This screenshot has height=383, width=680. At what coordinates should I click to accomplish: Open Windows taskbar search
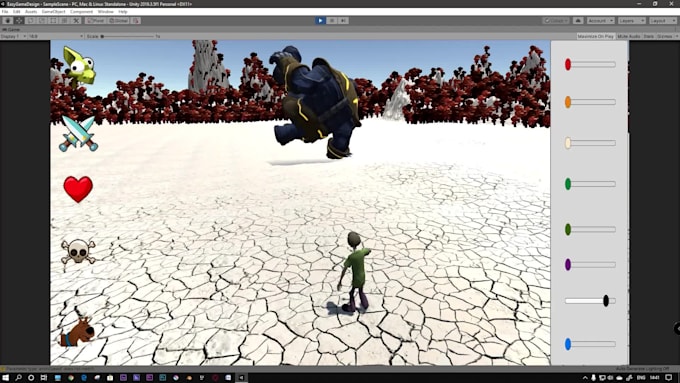point(18,378)
